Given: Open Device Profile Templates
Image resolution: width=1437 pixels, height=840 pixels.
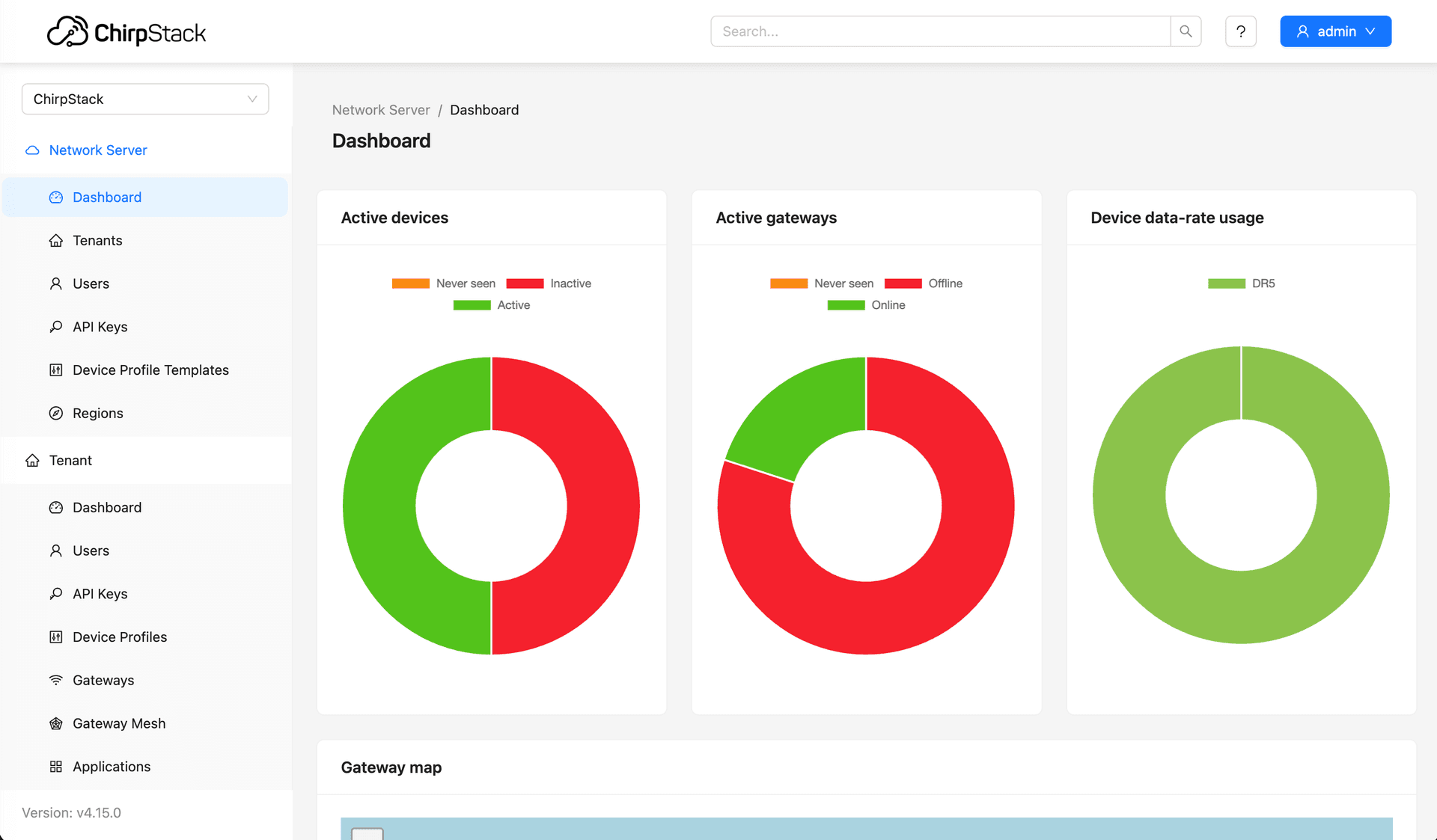Looking at the screenshot, I should coord(150,370).
